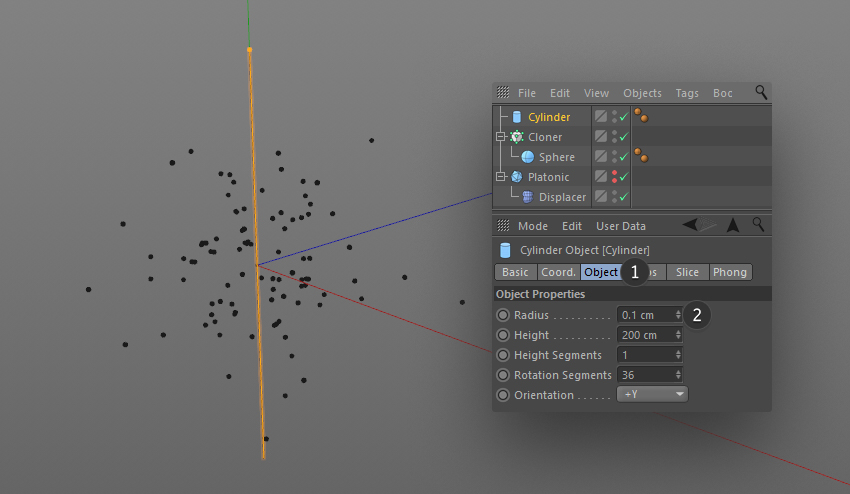Open the Object Manager Edit menu

point(559,93)
